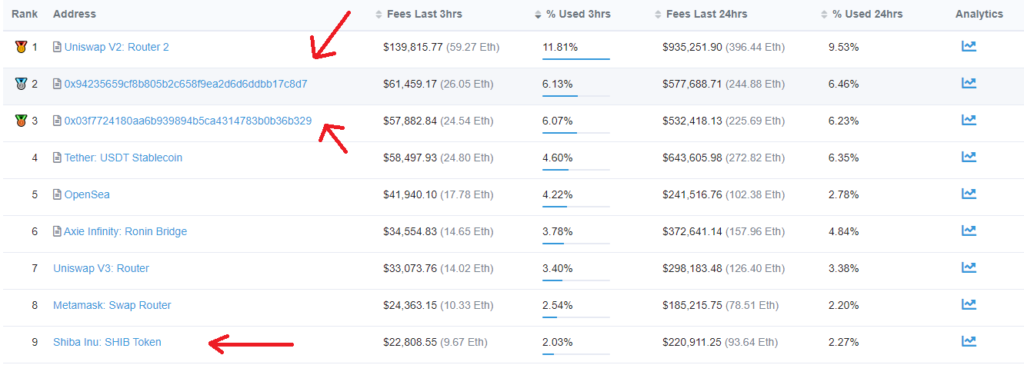
Task: Open analytics chart for Metamask: Swap Router
Action: tap(968, 304)
